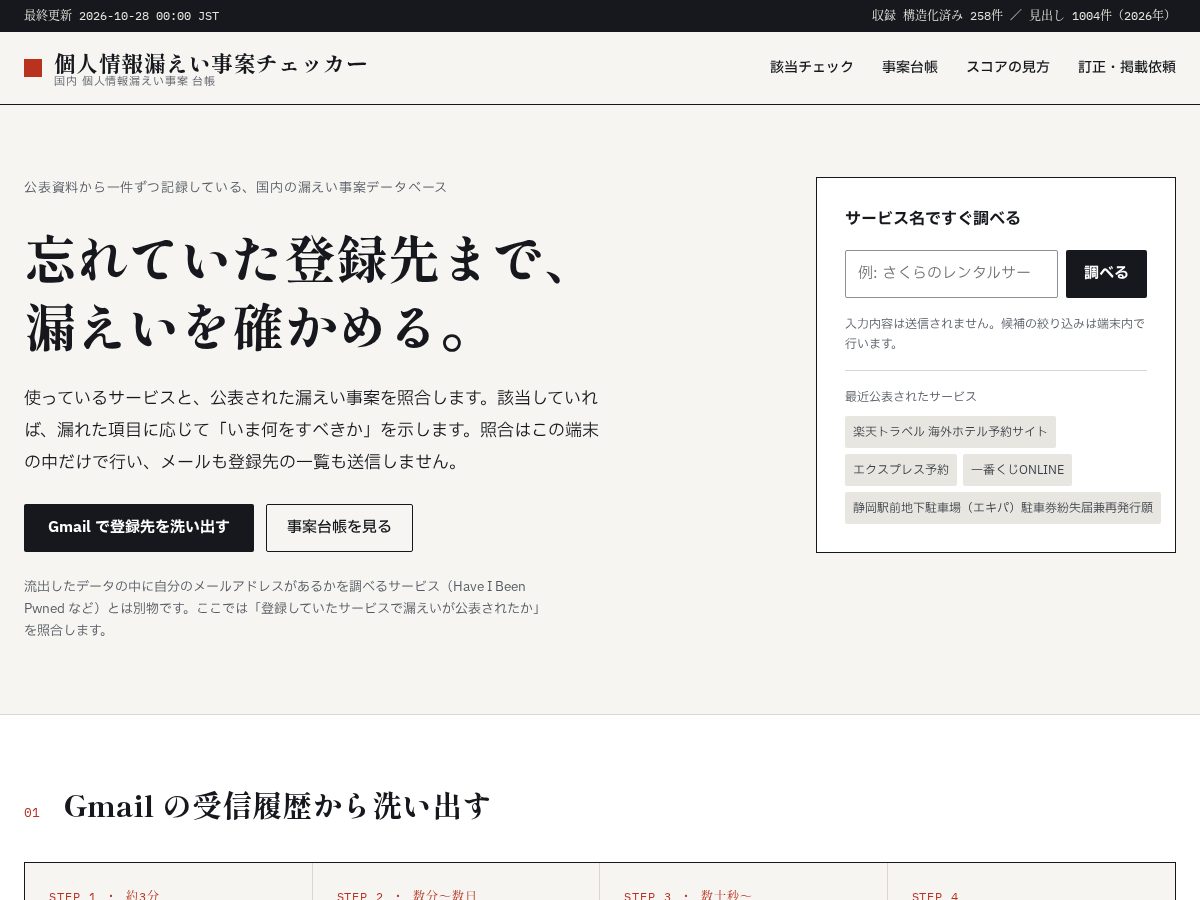The width and height of the screenshot is (1200, 900).
Task: Click the 調べる search button
Action: tap(1106, 274)
